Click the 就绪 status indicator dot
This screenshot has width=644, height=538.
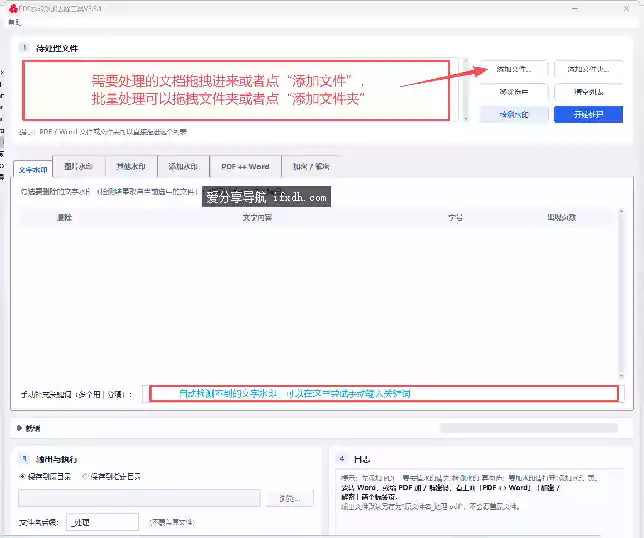(x=19, y=428)
